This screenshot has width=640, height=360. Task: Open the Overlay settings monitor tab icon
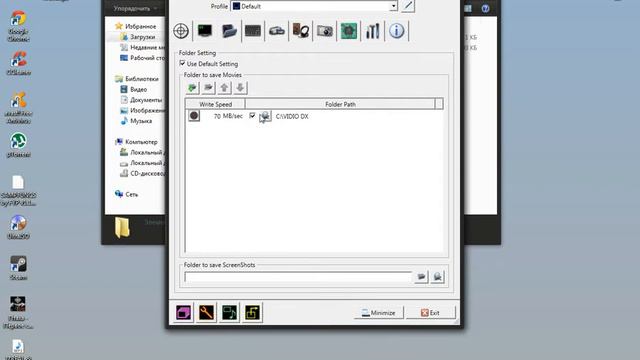(205, 31)
